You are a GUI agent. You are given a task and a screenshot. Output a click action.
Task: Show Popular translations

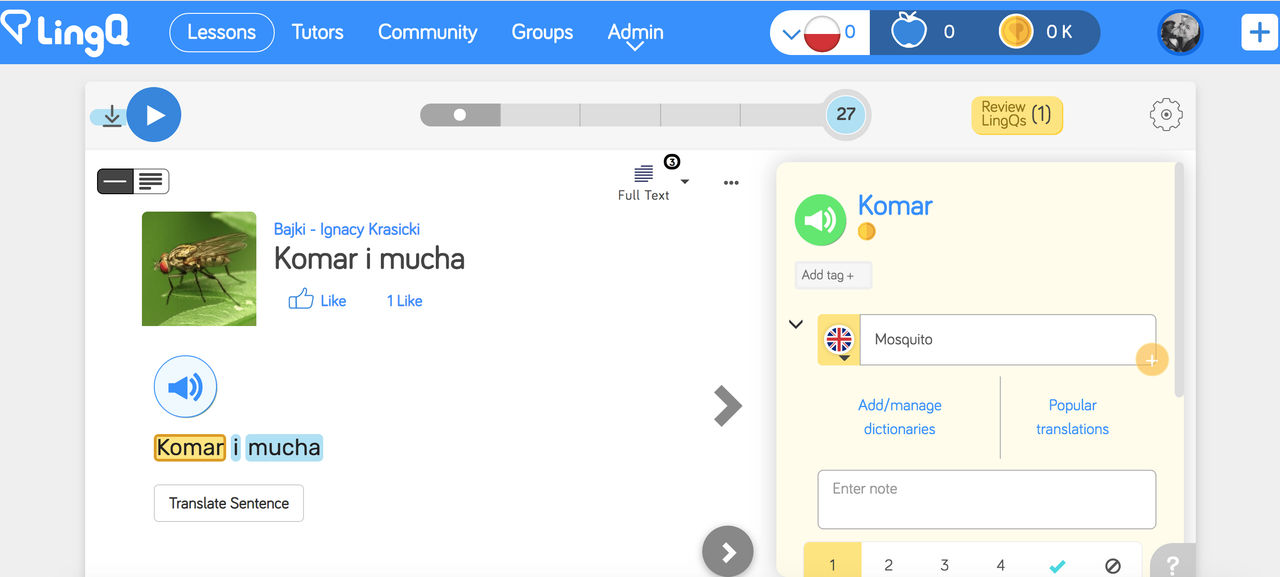tap(1072, 417)
